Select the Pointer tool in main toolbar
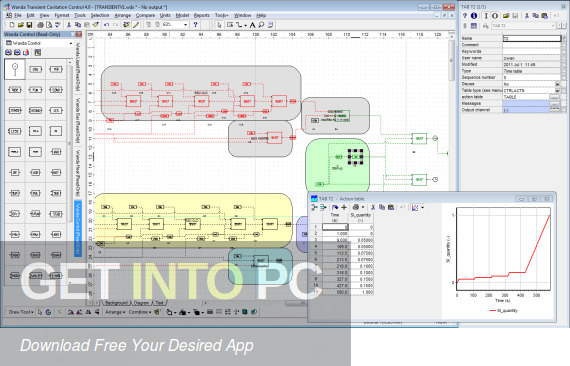 (219, 25)
